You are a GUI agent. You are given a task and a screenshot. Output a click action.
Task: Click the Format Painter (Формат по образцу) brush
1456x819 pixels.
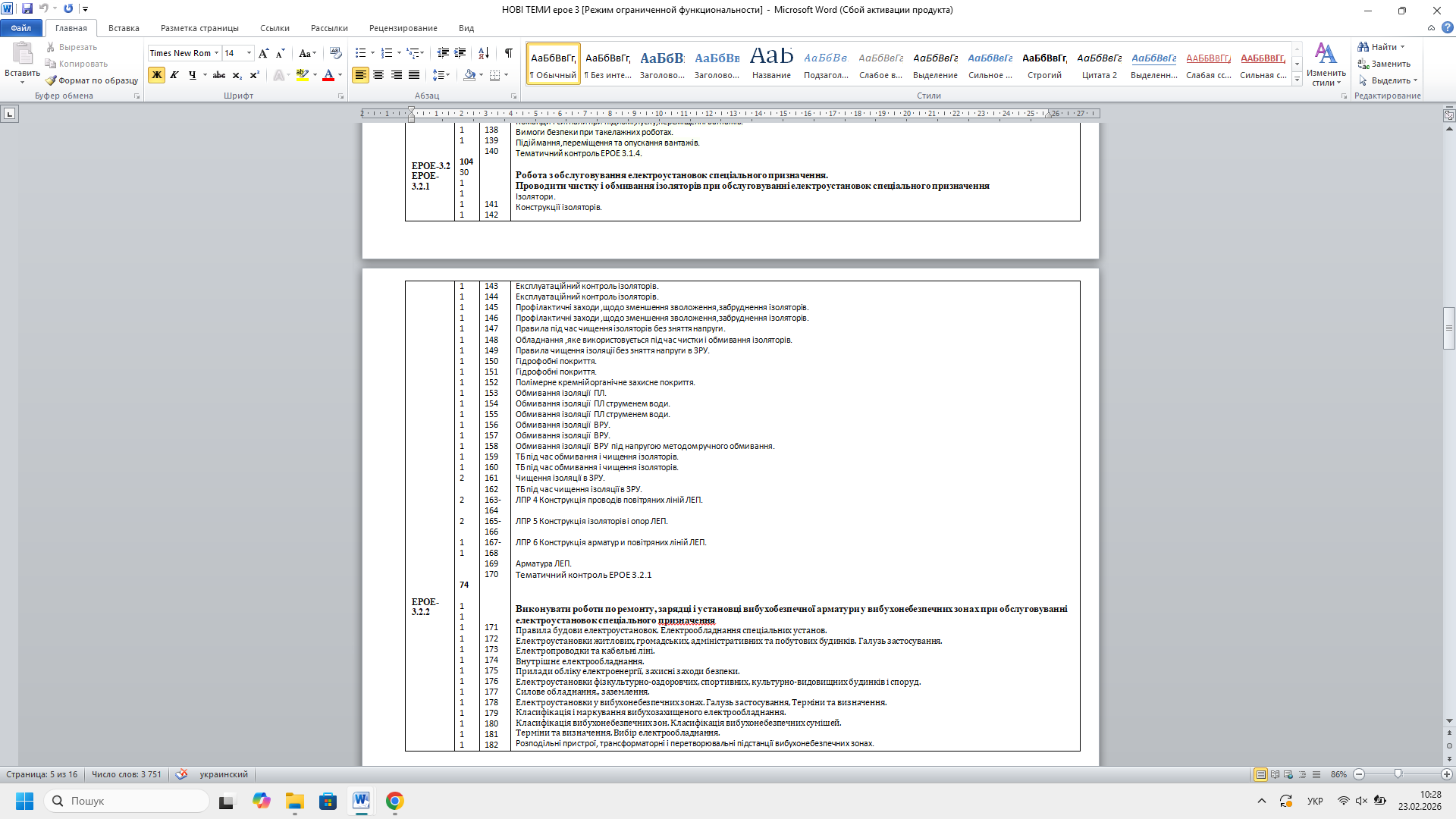point(51,80)
